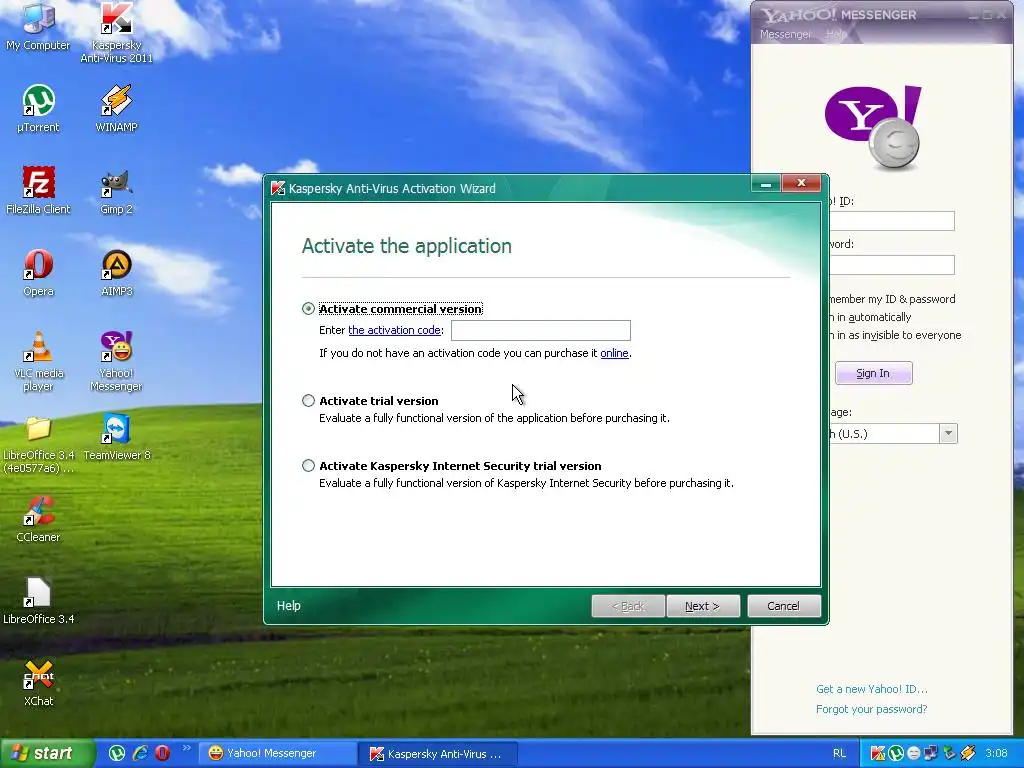Open the Windows start menu
This screenshot has height=768, width=1024.
[47, 754]
